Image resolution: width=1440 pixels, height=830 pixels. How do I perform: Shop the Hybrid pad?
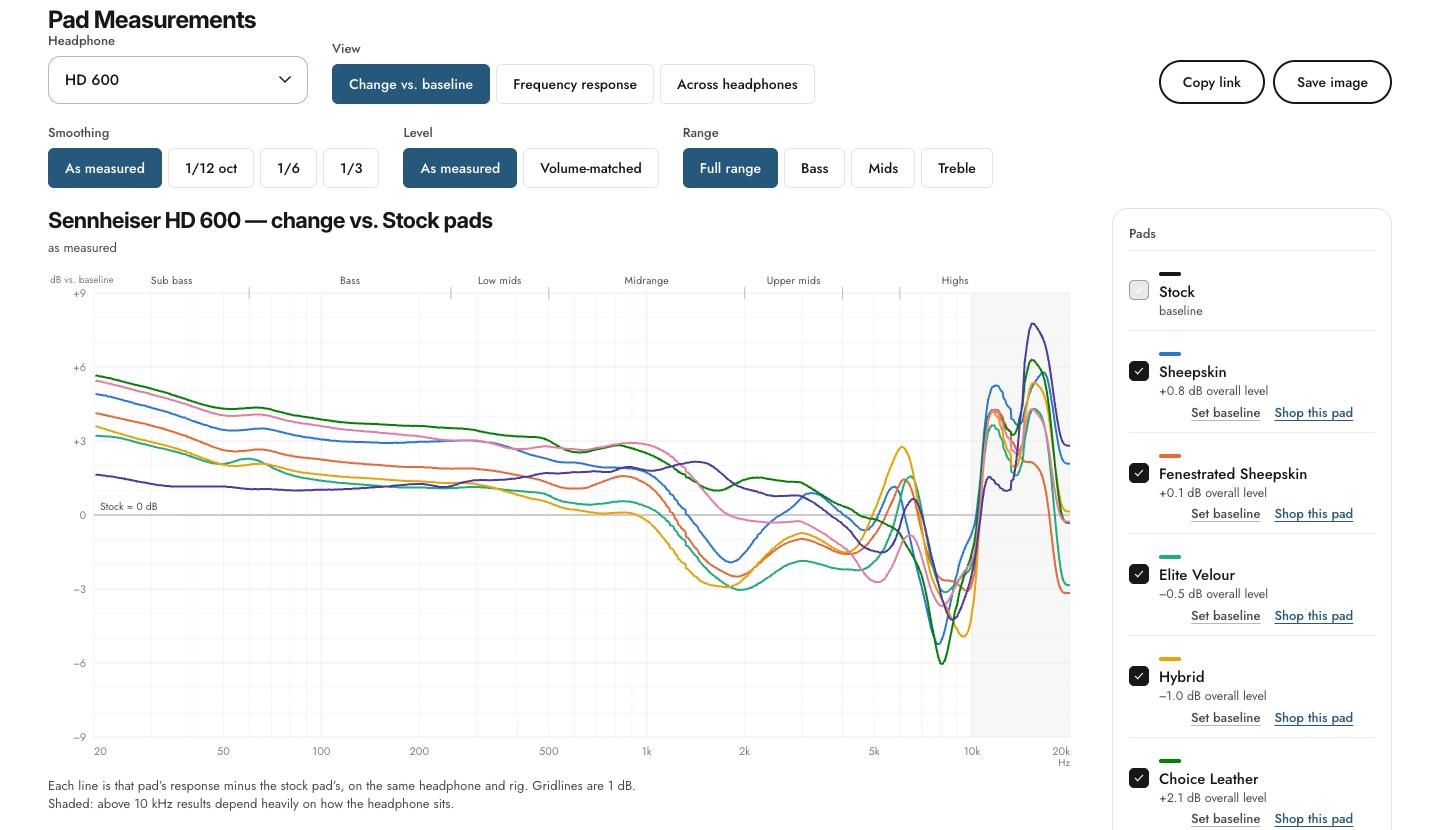click(x=1313, y=718)
